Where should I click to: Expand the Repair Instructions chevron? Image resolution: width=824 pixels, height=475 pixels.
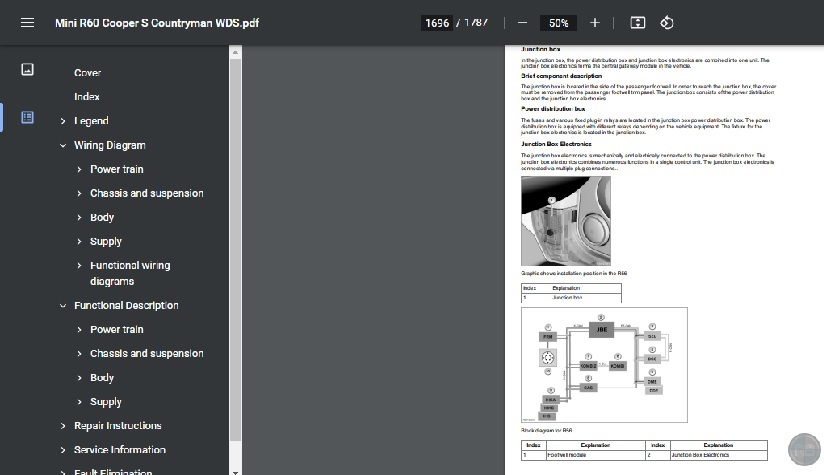tap(63, 426)
